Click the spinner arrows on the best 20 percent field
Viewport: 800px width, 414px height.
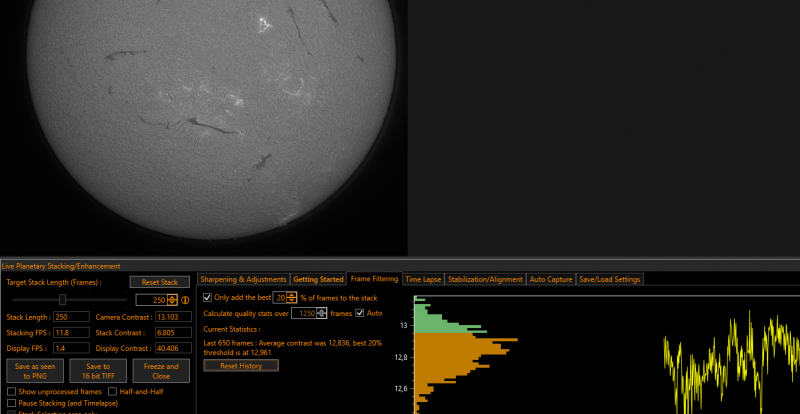pos(291,298)
